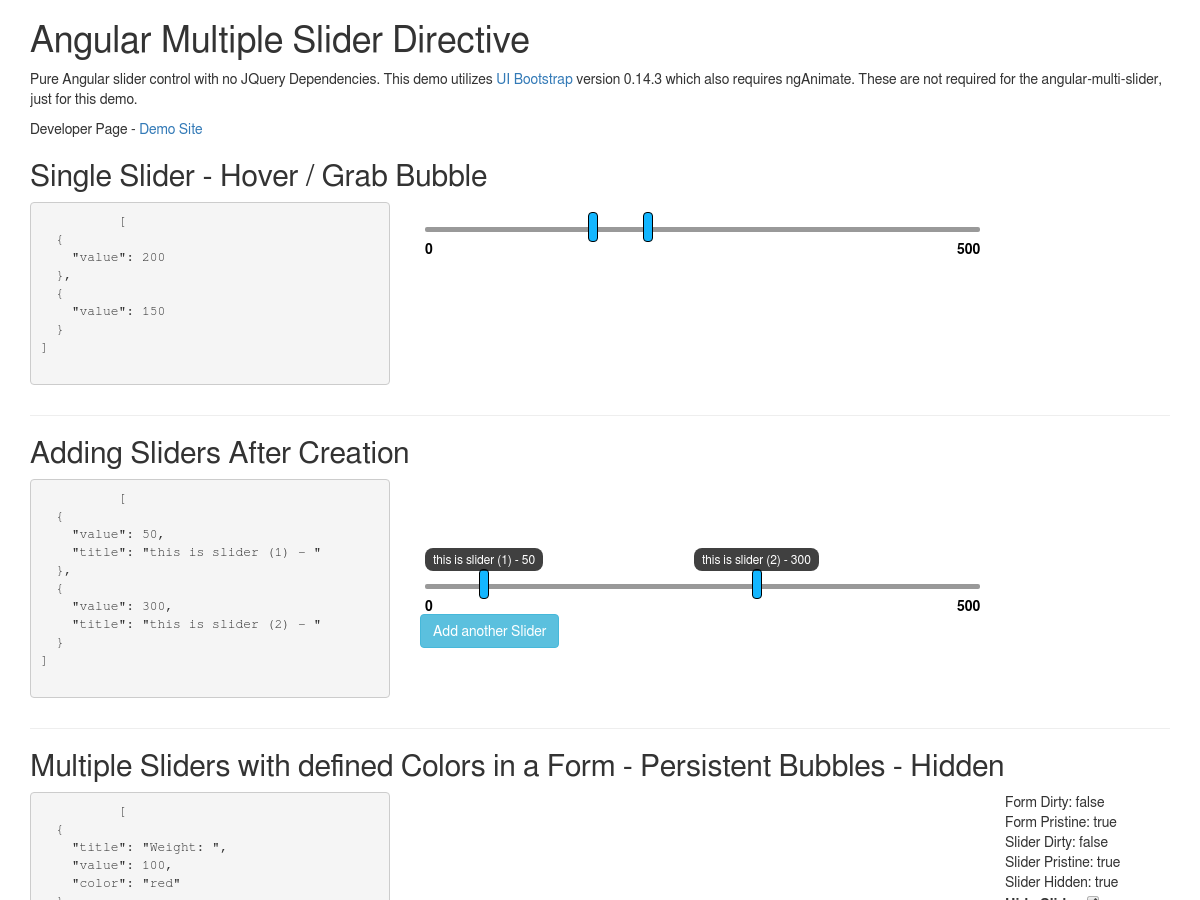Screen dimensions: 1200x900
Task: Click the "Adding Sliders After Creation" heading
Action: tap(220, 453)
